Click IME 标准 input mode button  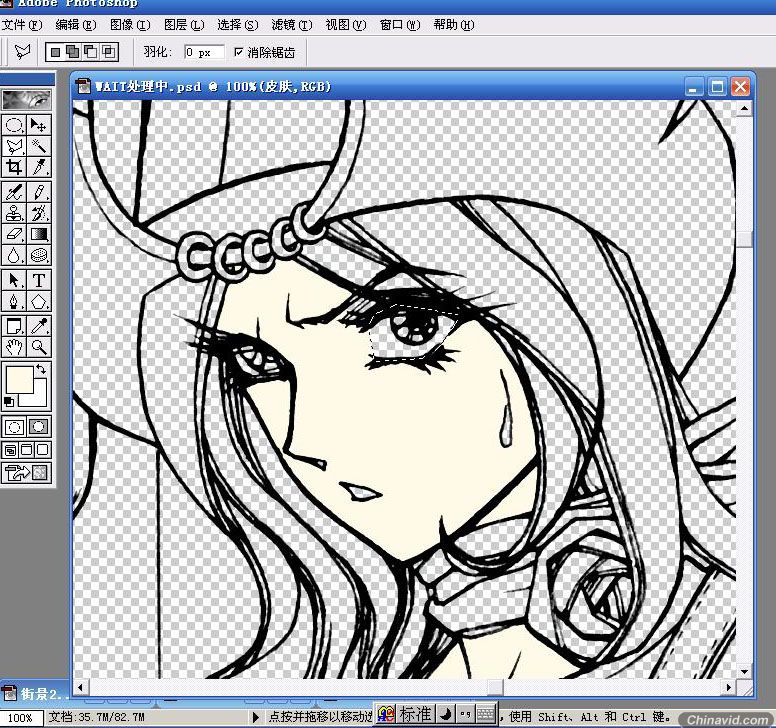point(415,714)
